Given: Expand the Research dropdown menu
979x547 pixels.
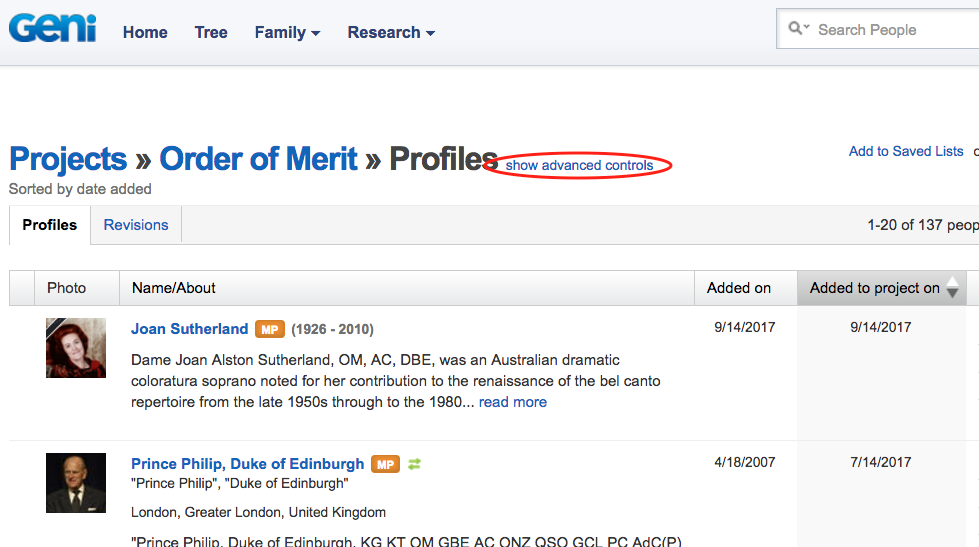Looking at the screenshot, I should (391, 32).
